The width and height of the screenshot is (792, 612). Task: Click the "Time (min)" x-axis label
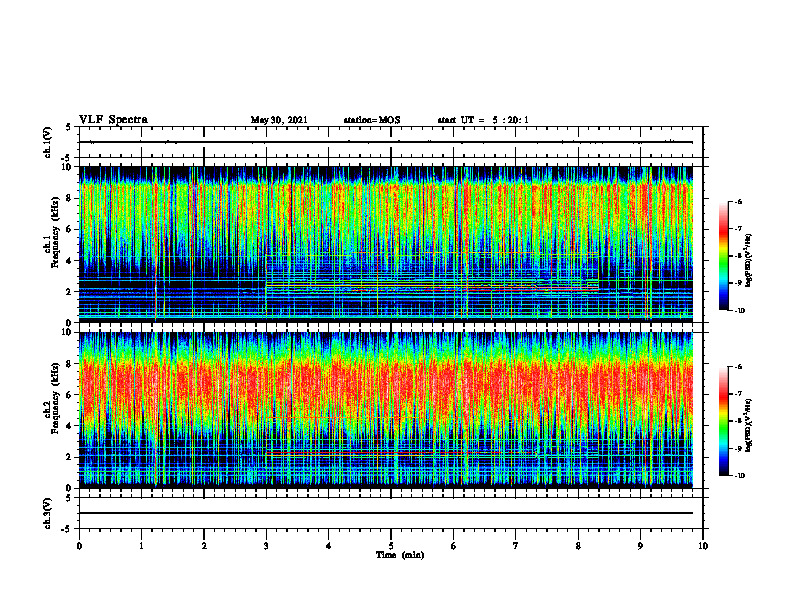(400, 555)
